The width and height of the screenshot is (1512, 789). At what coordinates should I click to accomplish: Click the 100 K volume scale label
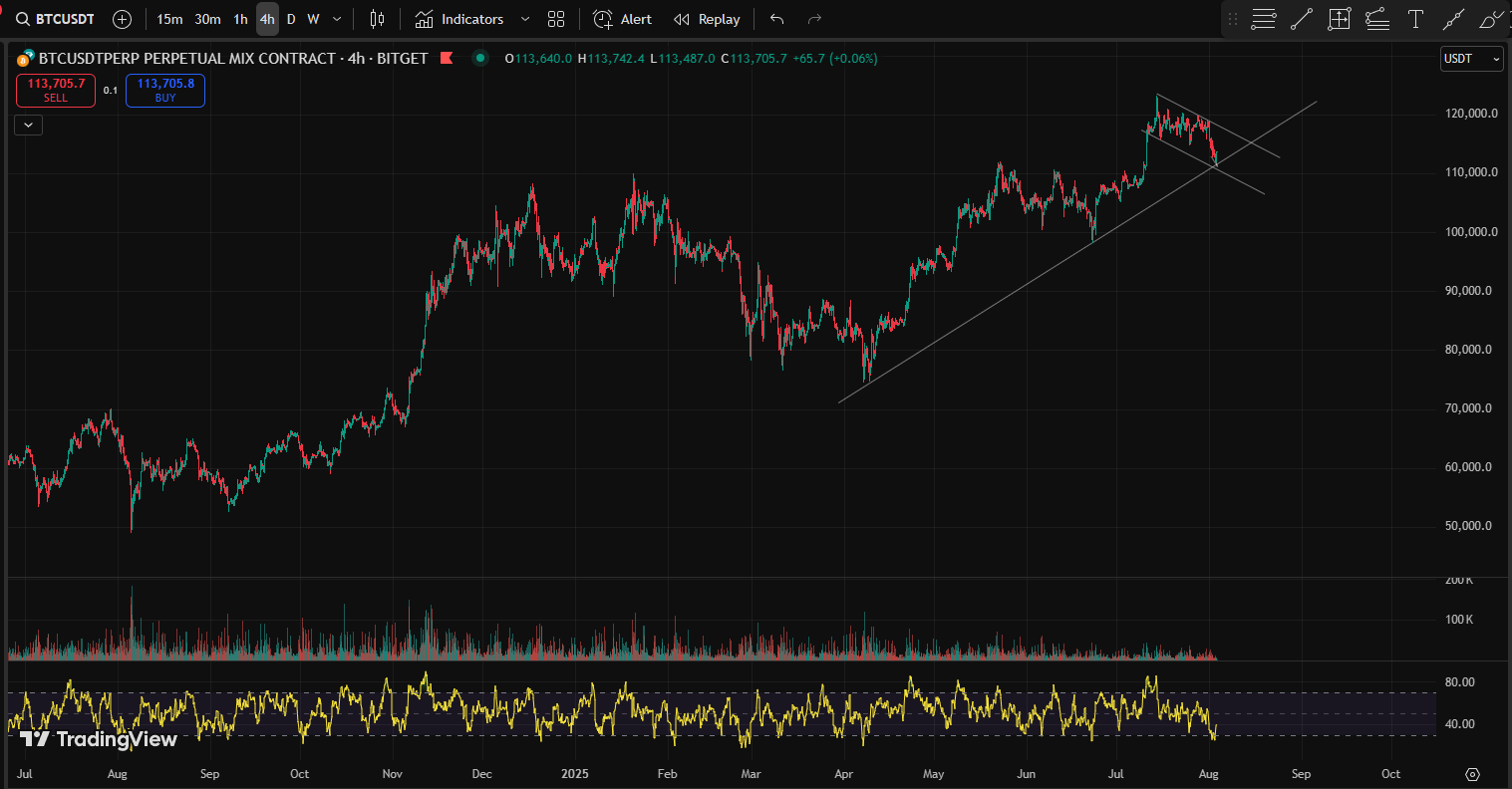coord(1459,620)
